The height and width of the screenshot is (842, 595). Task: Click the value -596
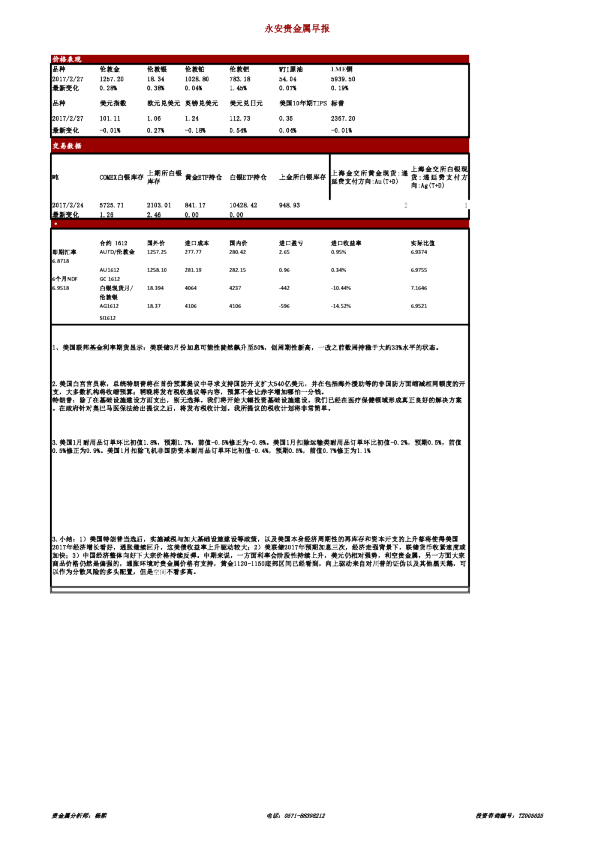(284, 306)
